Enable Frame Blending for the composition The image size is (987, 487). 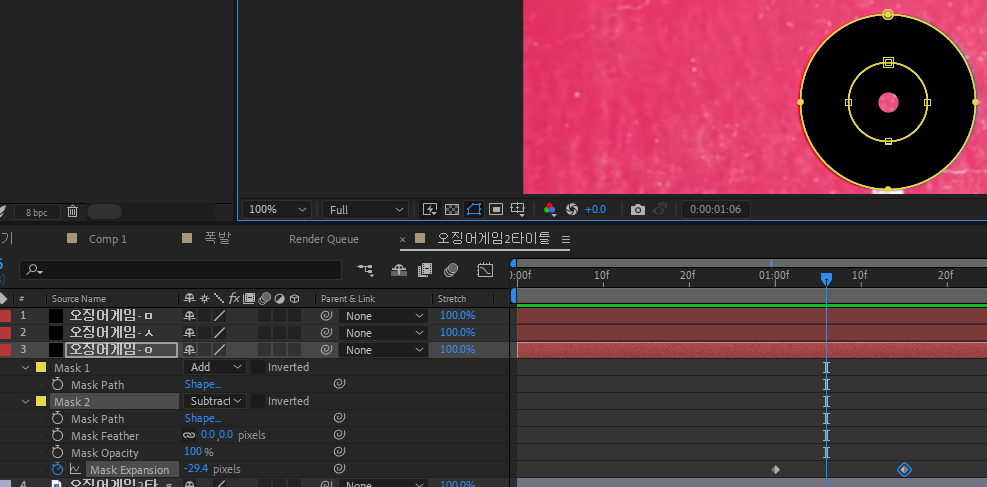[x=425, y=270]
